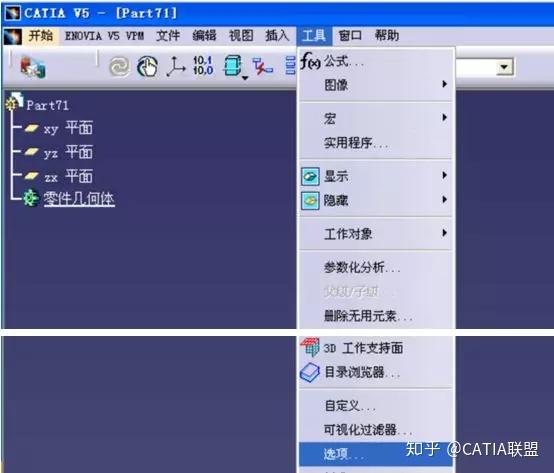Open the 显示 submenu
The width and height of the screenshot is (554, 473).
coord(376,176)
